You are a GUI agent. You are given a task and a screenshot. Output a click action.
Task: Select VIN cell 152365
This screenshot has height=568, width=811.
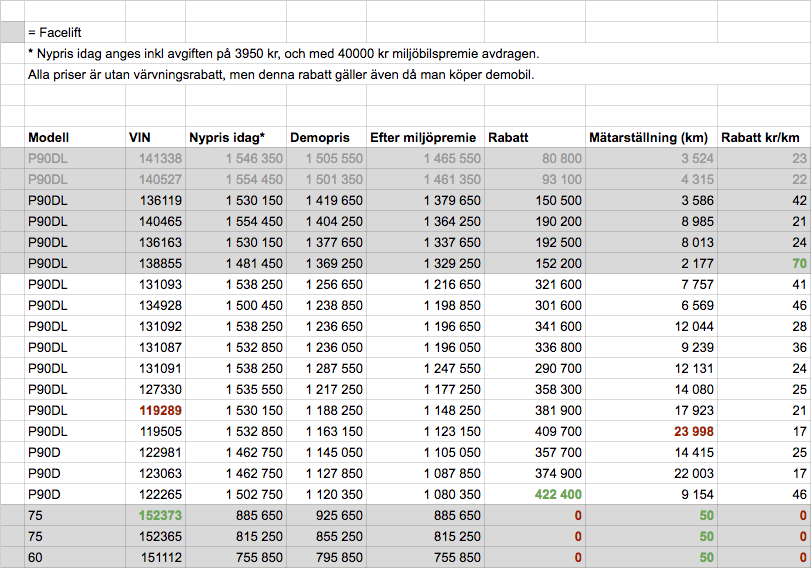tap(155, 536)
